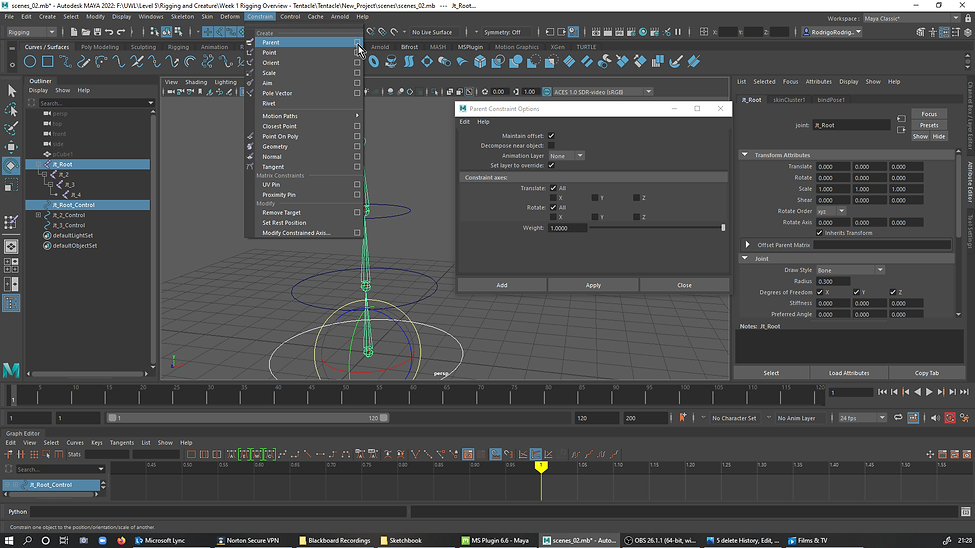This screenshot has width=975, height=548.
Task: Open Windows Start menu
Action: pyautogui.click(x=9, y=541)
